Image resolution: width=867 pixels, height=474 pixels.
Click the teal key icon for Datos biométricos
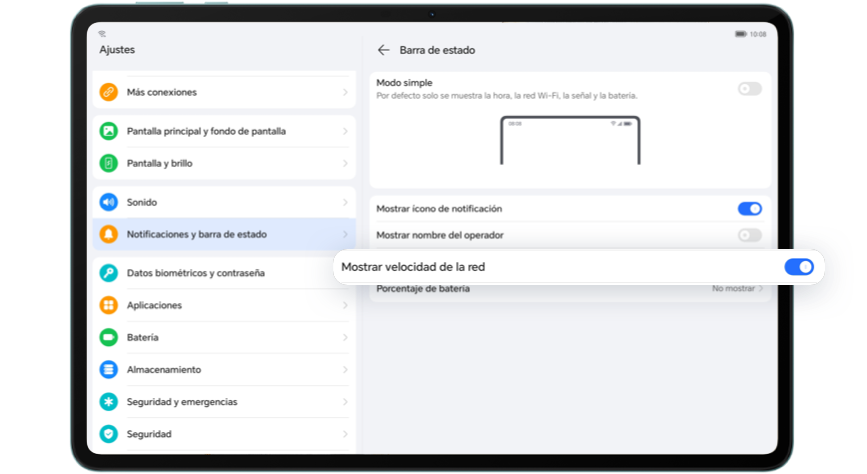pos(109,273)
